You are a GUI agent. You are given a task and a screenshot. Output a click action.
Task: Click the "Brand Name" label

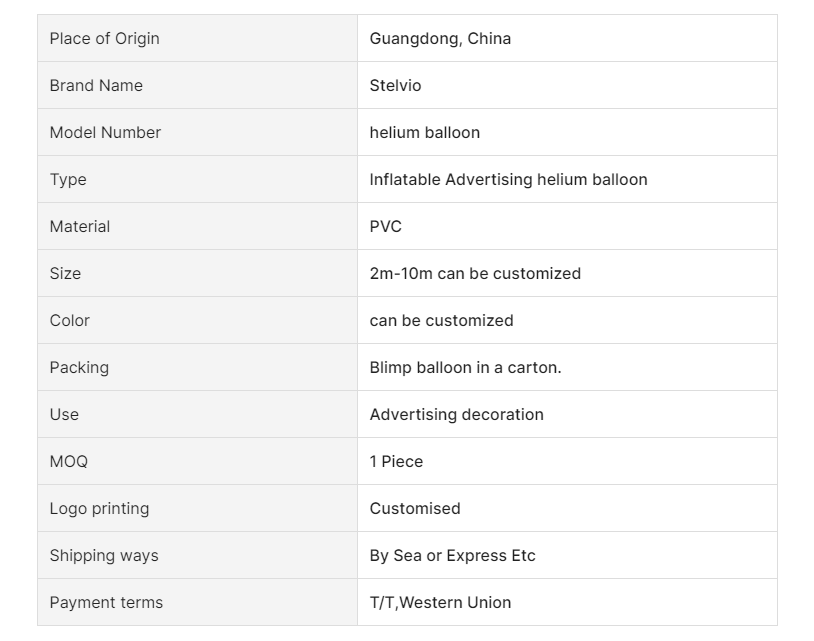pyautogui.click(x=96, y=85)
